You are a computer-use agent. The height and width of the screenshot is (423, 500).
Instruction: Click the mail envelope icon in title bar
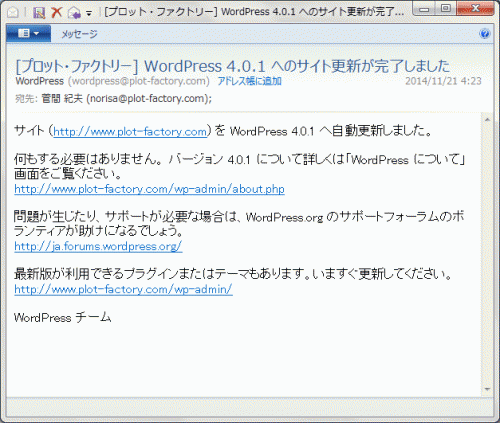[x=13, y=12]
